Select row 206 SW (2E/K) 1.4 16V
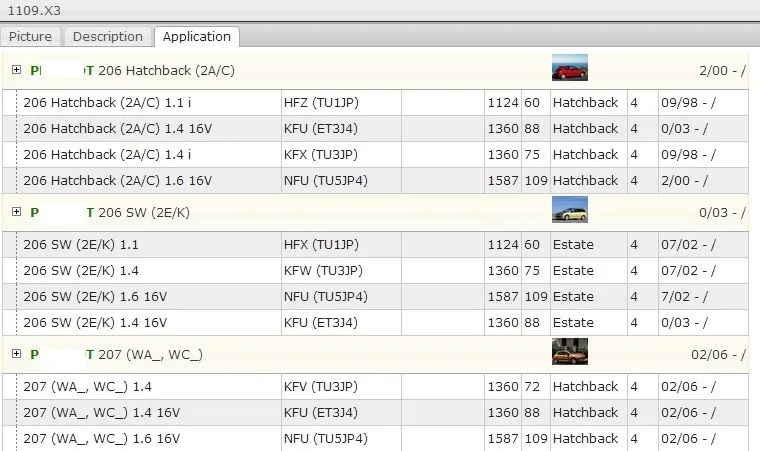 (376, 322)
